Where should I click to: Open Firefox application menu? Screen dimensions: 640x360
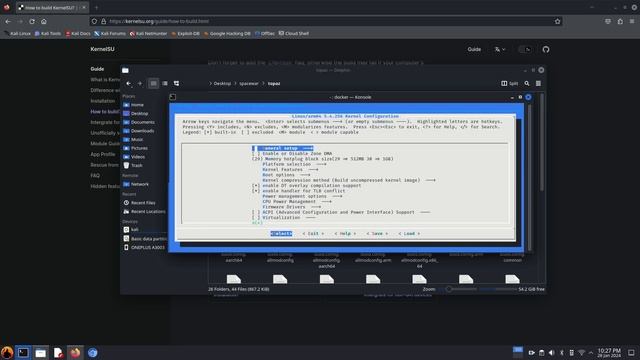[x=632, y=21]
